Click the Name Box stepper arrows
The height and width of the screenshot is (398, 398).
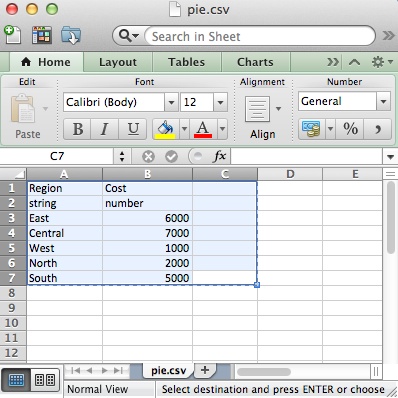pos(122,156)
